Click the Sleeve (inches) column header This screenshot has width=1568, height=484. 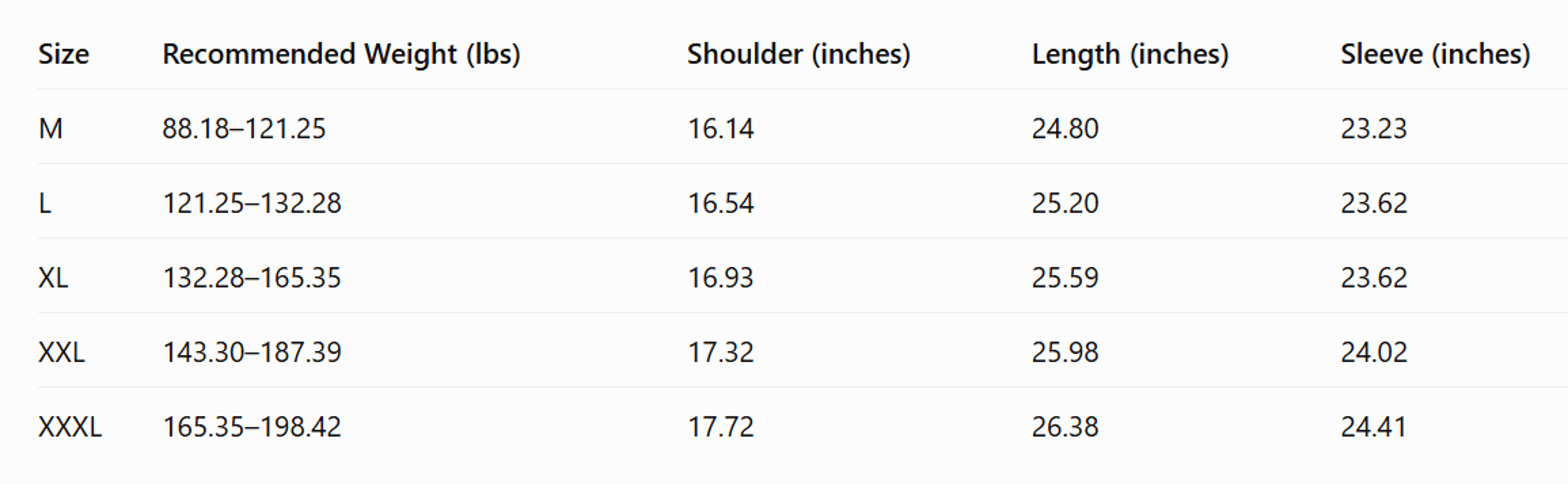tap(1435, 54)
